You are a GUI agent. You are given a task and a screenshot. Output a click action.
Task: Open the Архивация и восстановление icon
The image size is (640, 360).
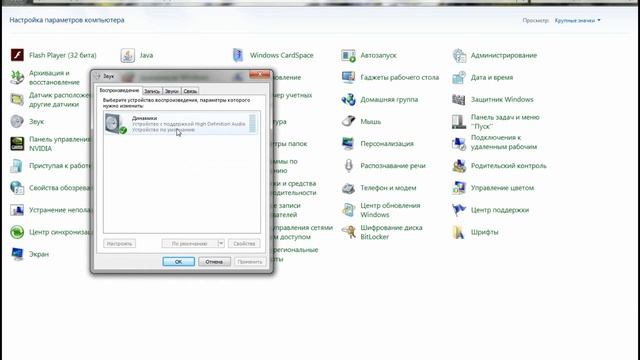point(17,77)
